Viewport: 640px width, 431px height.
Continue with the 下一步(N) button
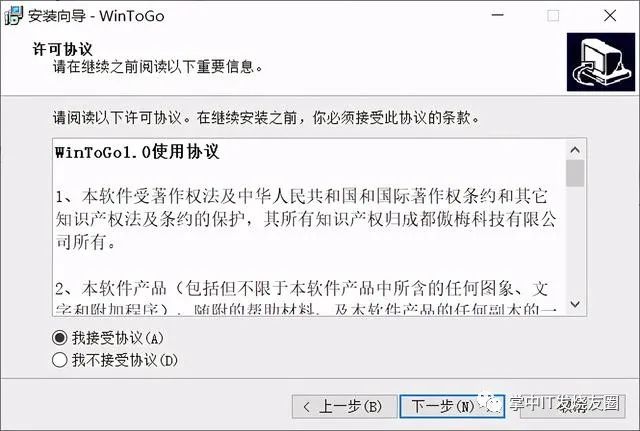[452, 407]
